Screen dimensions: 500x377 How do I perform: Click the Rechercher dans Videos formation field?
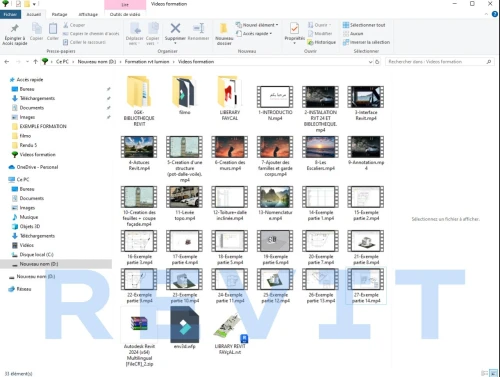coord(439,62)
